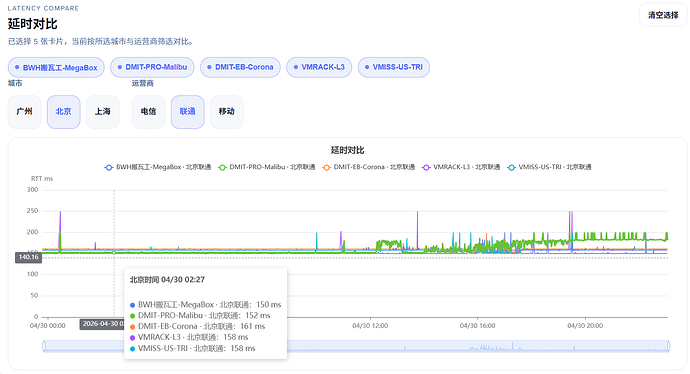Click the VMRACK-L3 chip

click(x=319, y=67)
